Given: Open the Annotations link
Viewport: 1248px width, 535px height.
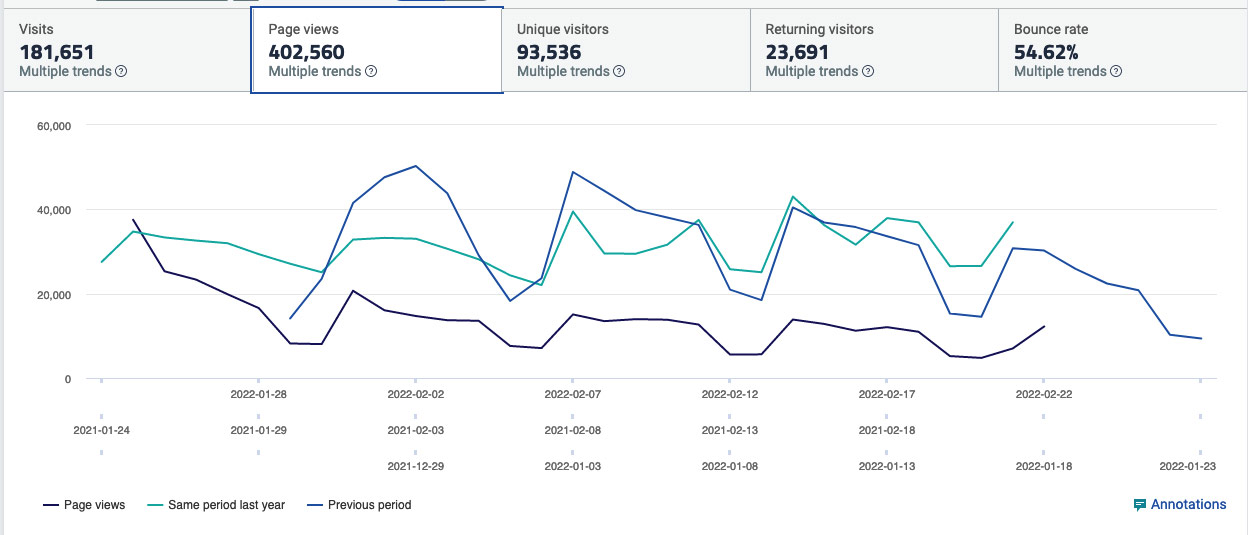Looking at the screenshot, I should tap(1180, 505).
